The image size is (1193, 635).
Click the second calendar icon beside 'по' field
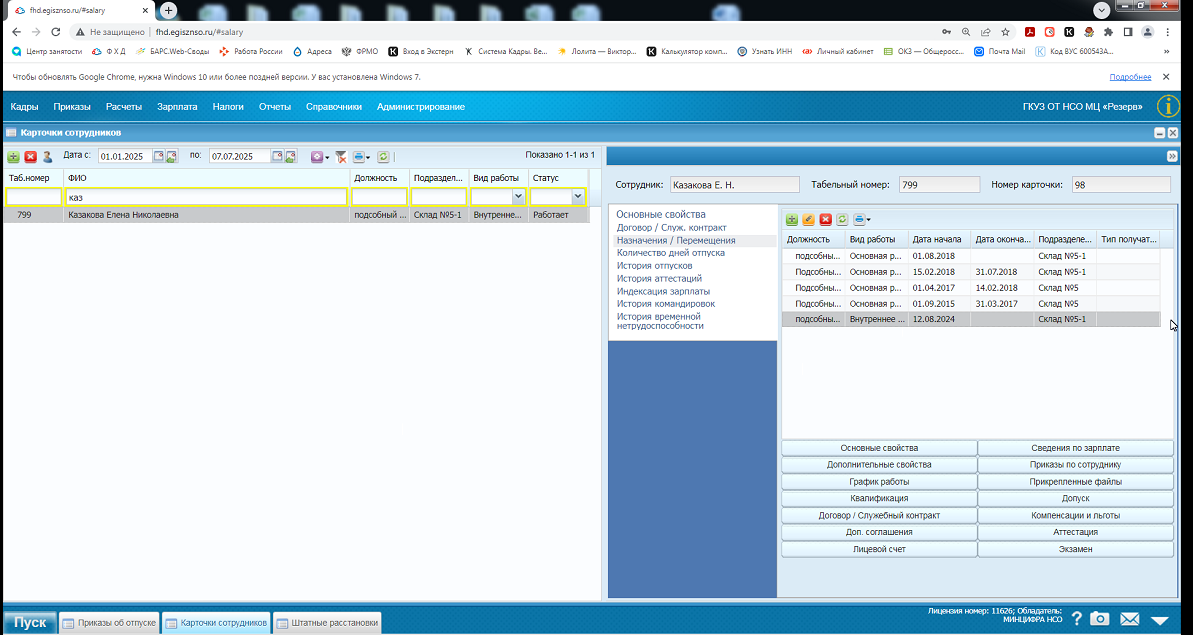(291, 157)
